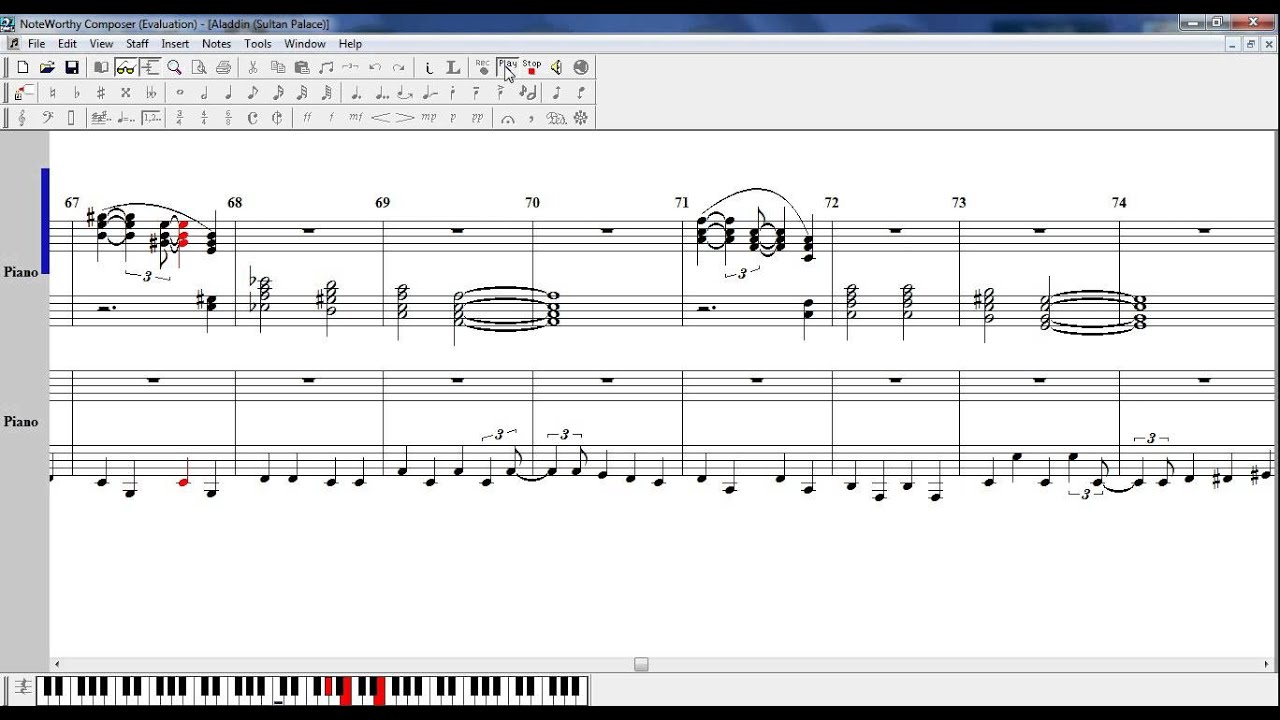Screen dimensions: 1280x720
Task: Click the lowercase i toolbar icon
Action: (x=429, y=67)
